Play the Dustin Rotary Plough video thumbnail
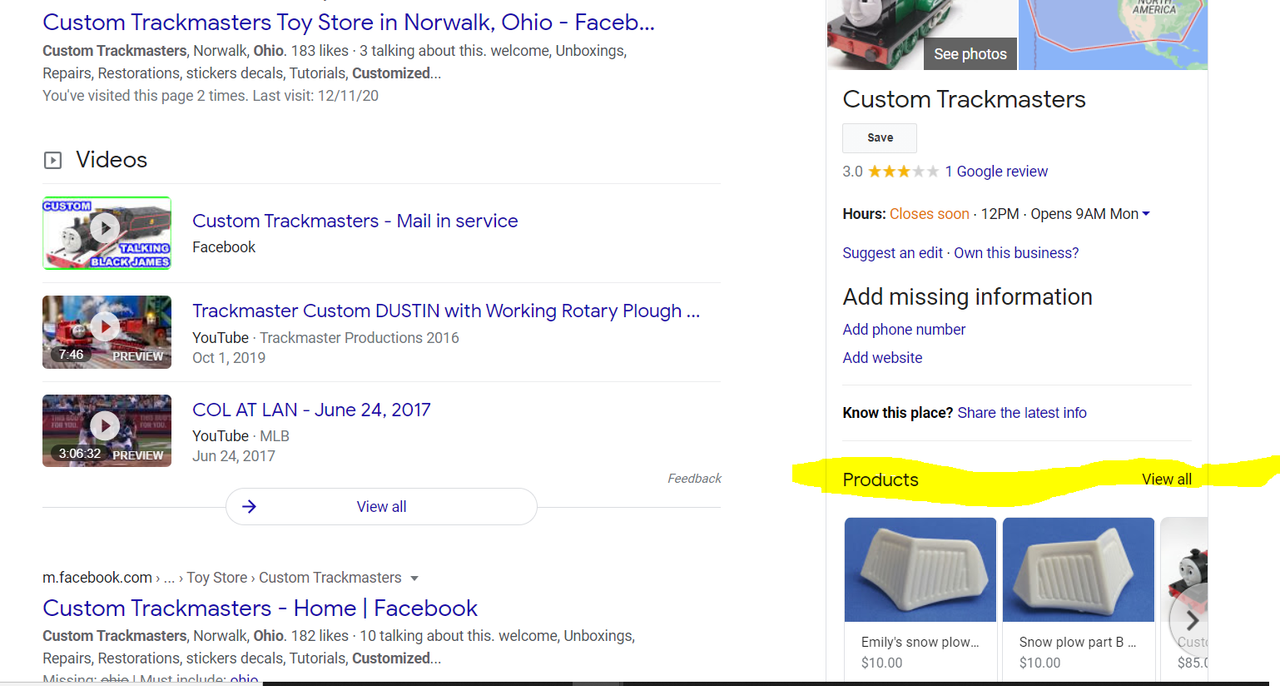 point(106,332)
